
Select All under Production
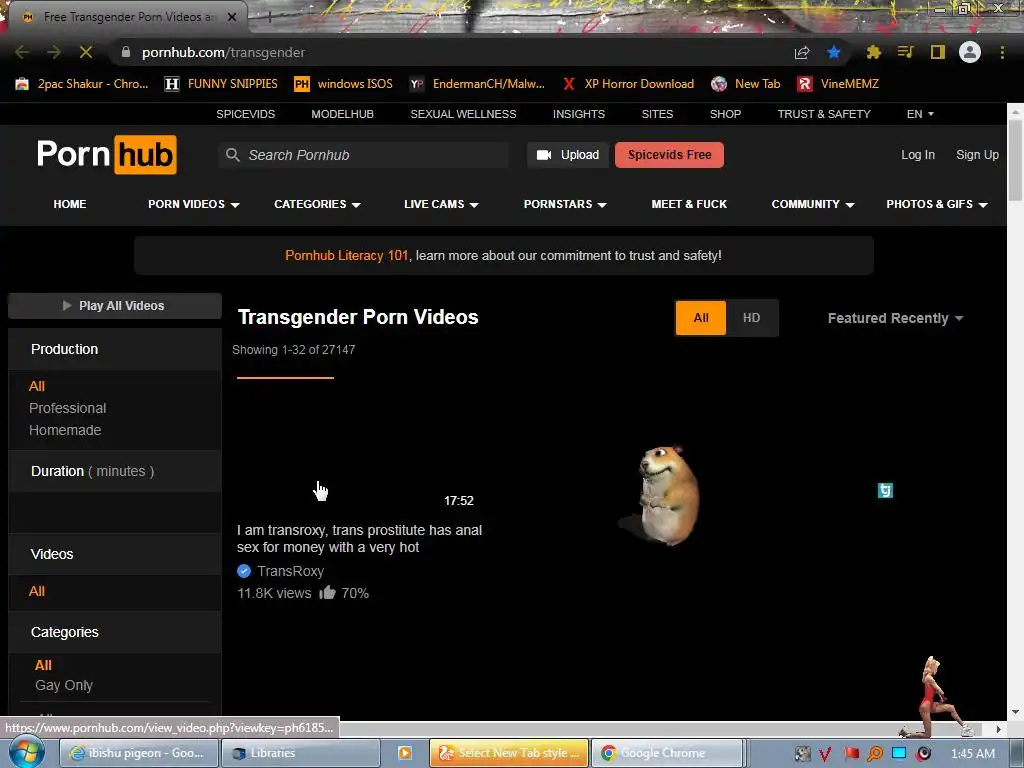click(x=37, y=386)
